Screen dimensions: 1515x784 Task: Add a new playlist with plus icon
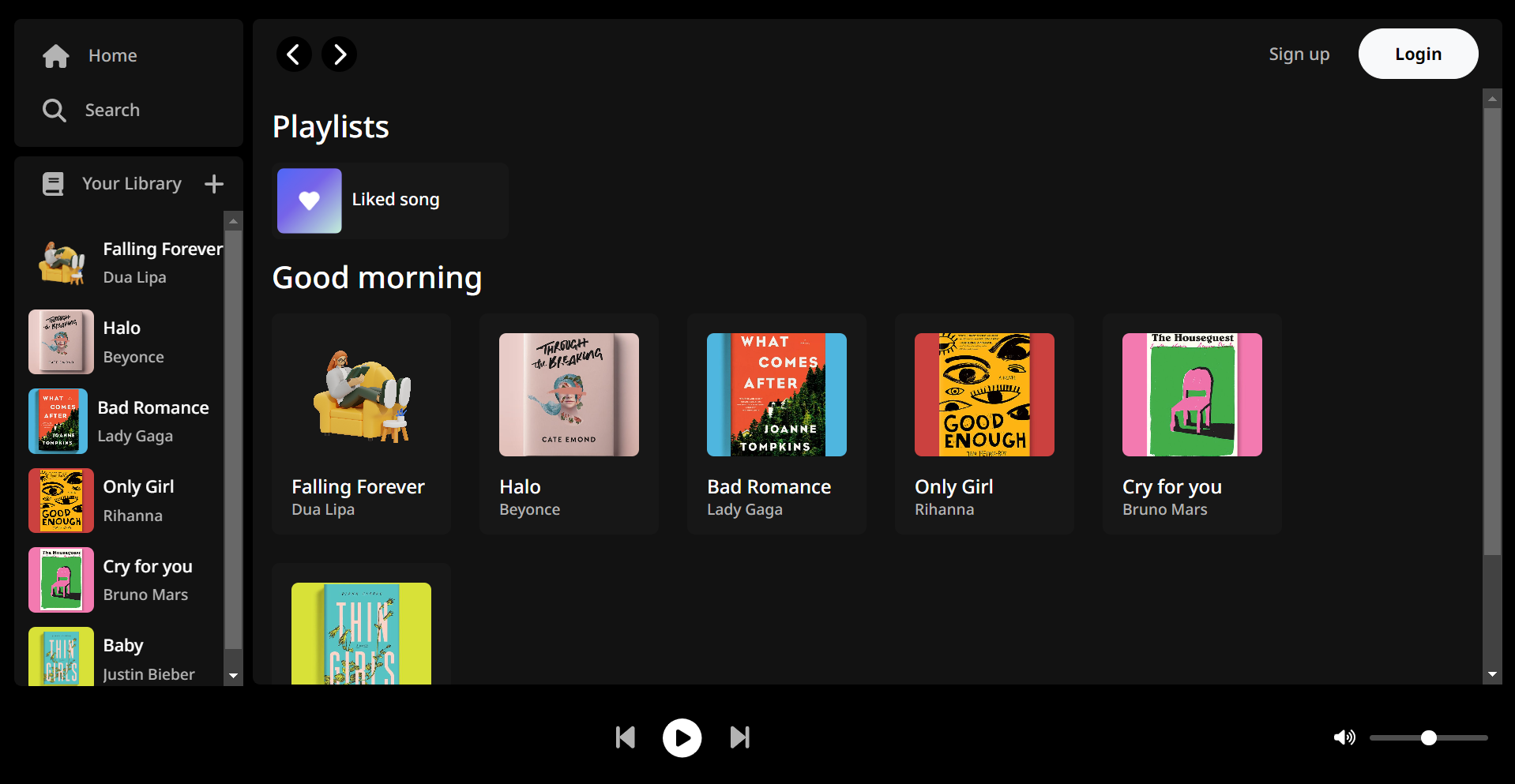pyautogui.click(x=214, y=184)
